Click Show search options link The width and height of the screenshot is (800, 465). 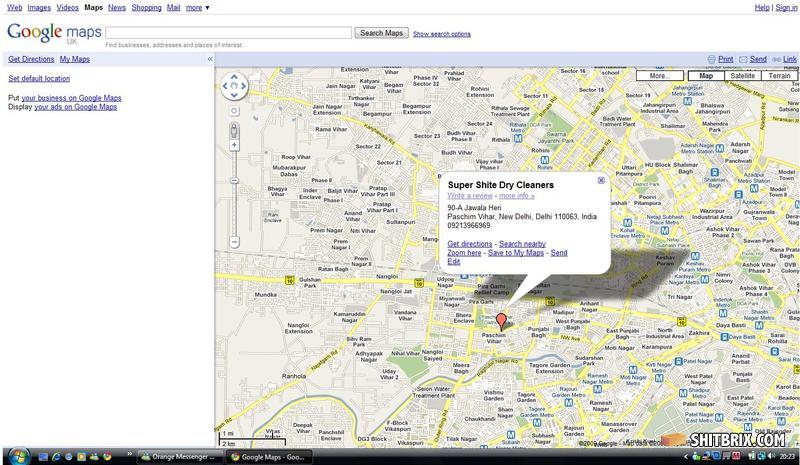click(x=442, y=34)
